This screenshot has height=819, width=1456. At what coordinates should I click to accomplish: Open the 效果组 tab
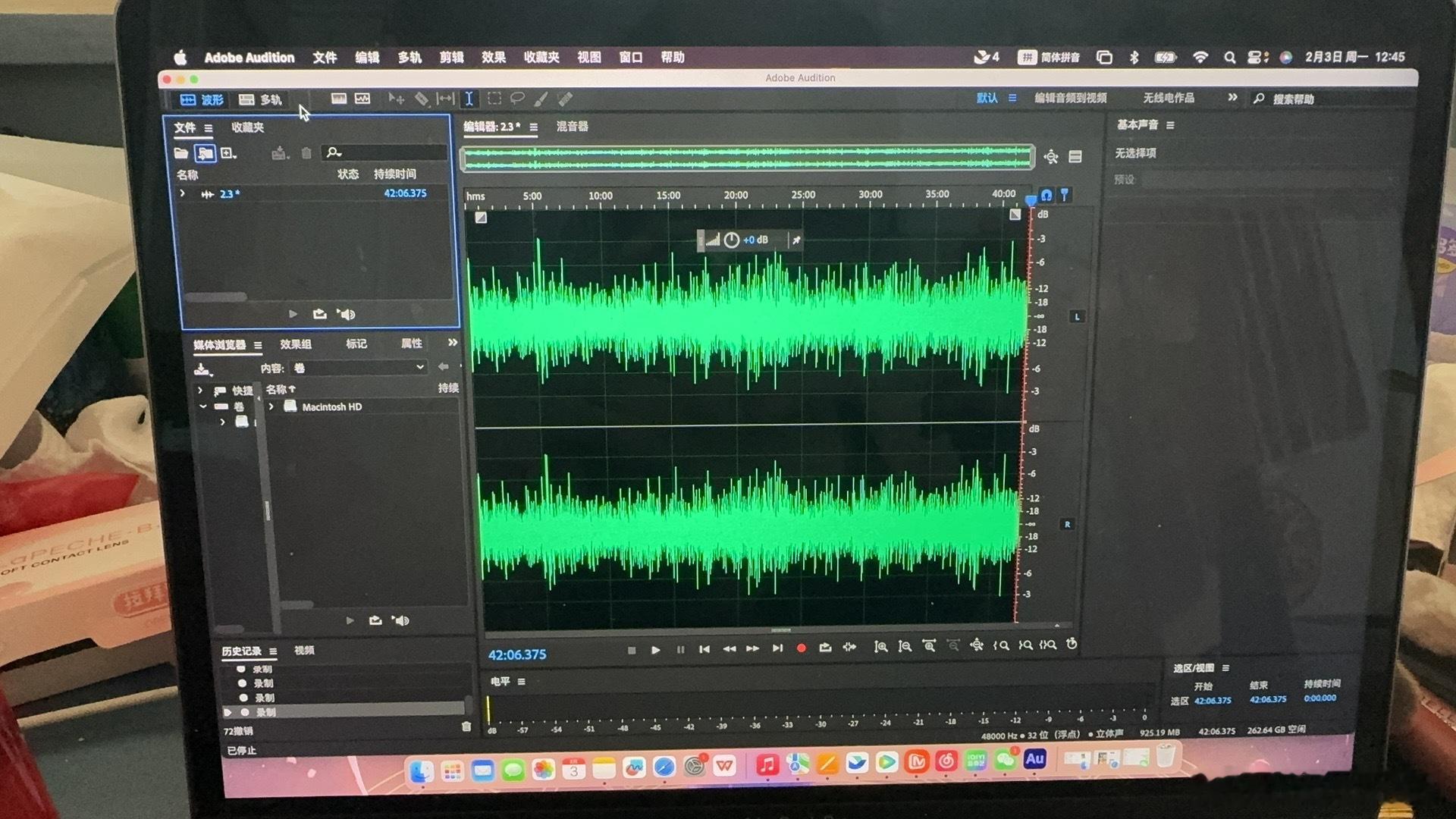[x=296, y=344]
